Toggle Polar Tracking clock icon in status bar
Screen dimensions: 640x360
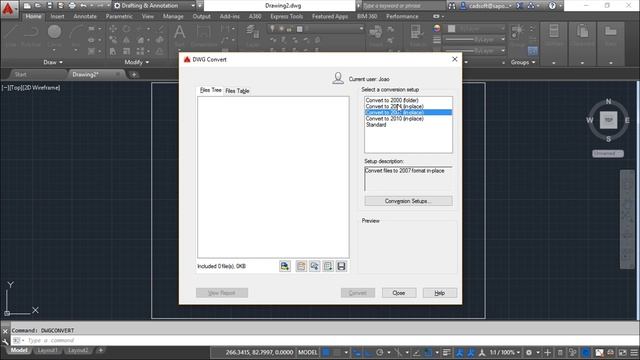[x=380, y=352]
